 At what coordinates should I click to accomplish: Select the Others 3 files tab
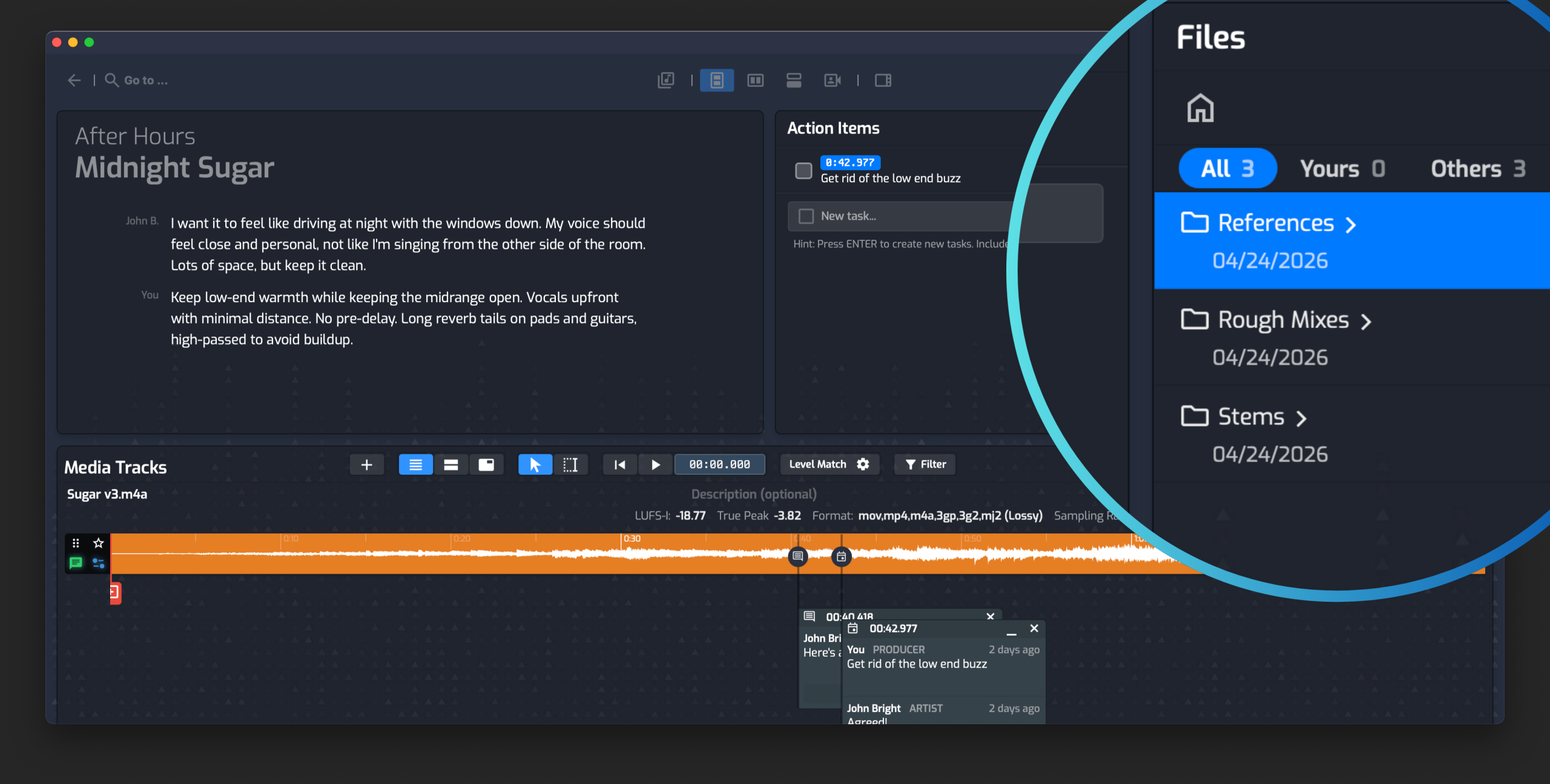(x=1478, y=168)
